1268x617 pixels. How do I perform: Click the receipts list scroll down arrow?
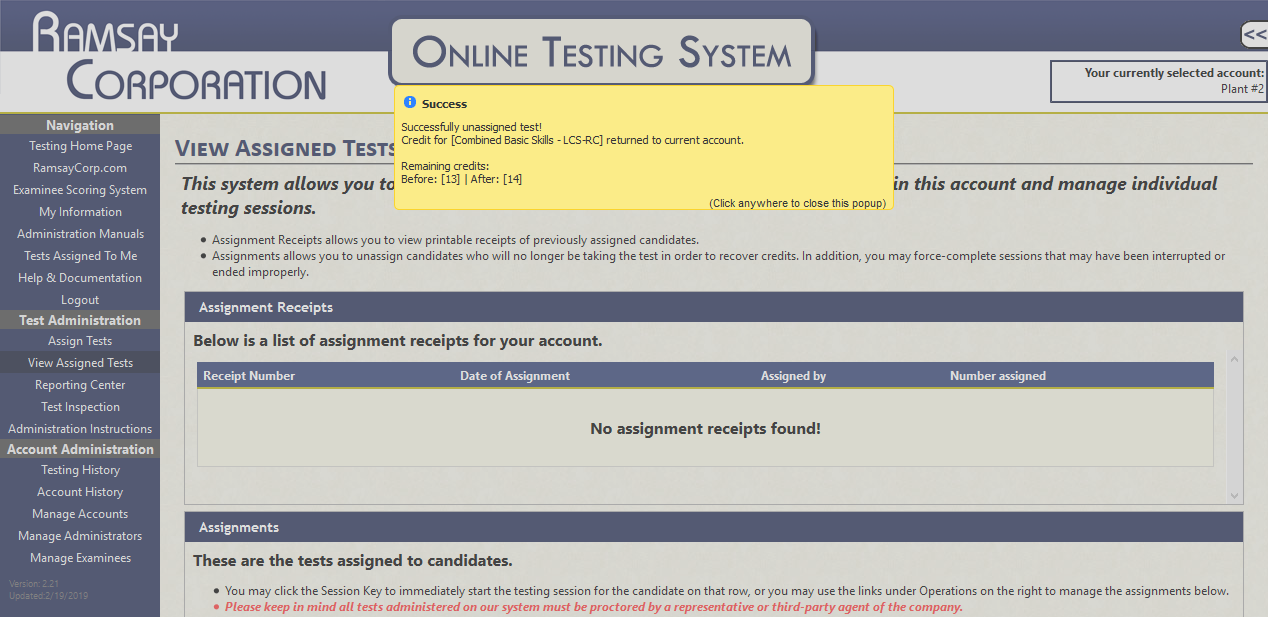[1234, 495]
